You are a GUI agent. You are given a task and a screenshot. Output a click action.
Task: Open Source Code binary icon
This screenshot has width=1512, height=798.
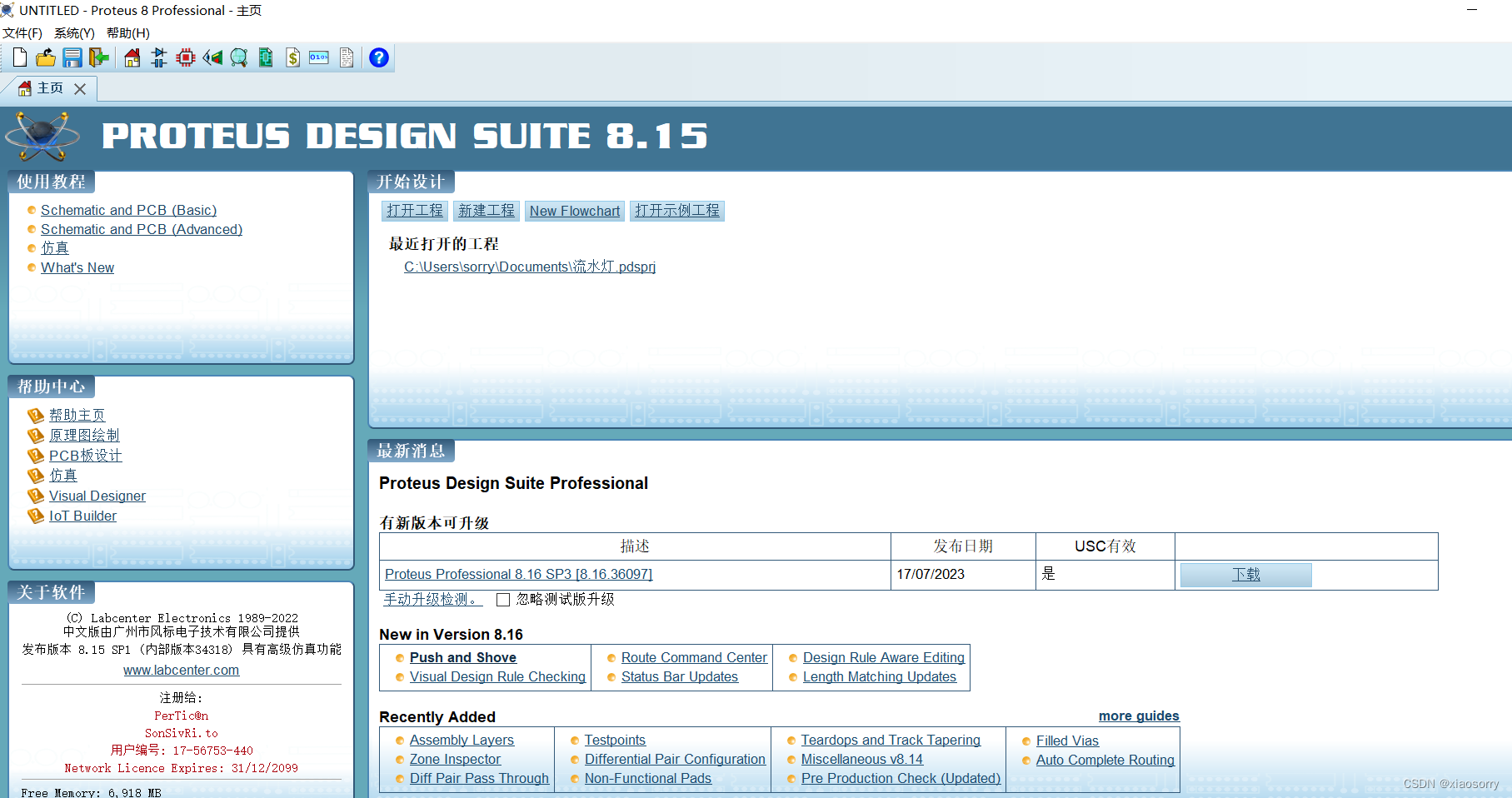point(319,57)
